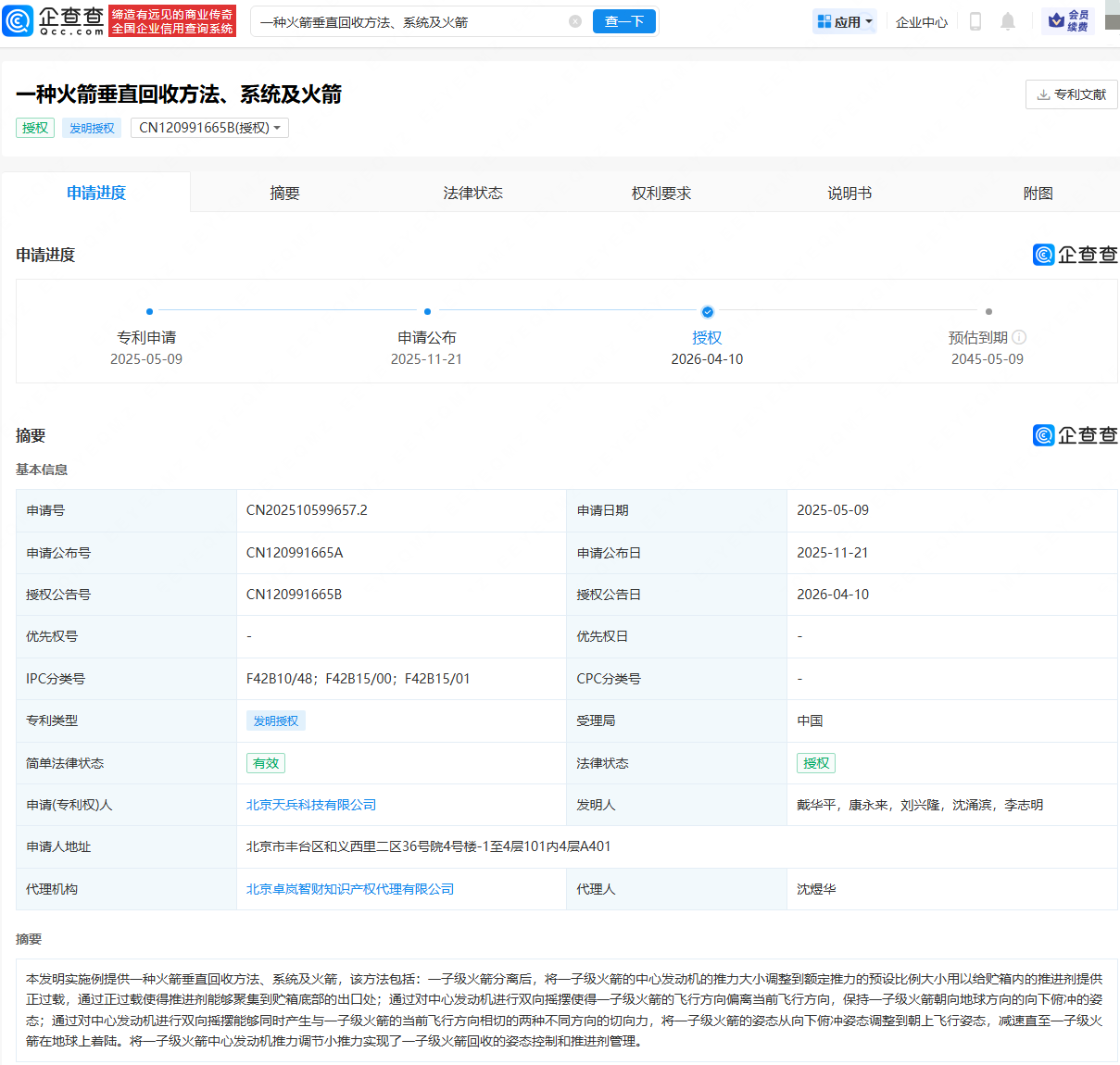The width and height of the screenshot is (1120, 1065).
Task: Open the 附图 tab
Action: point(1038,193)
